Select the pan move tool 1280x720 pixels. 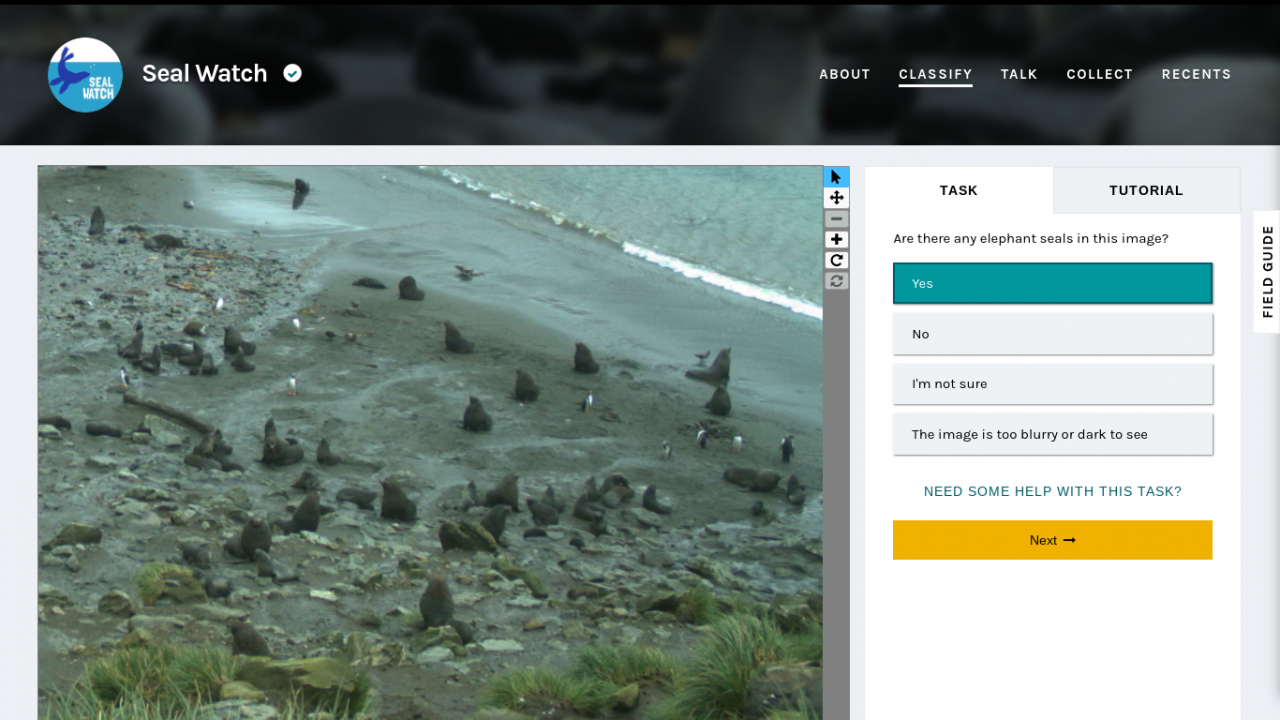[x=836, y=198]
